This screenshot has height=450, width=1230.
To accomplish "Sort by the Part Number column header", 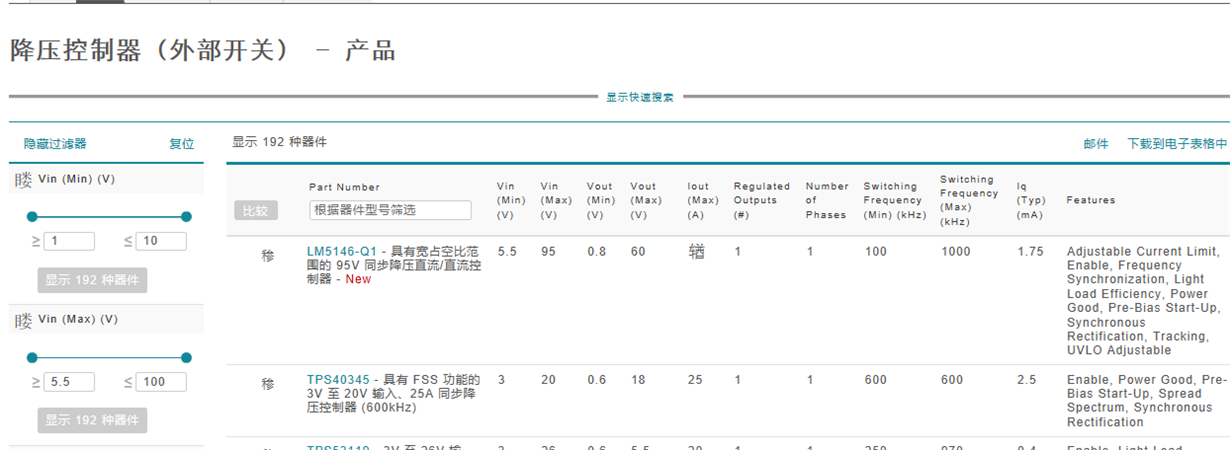I will point(344,187).
